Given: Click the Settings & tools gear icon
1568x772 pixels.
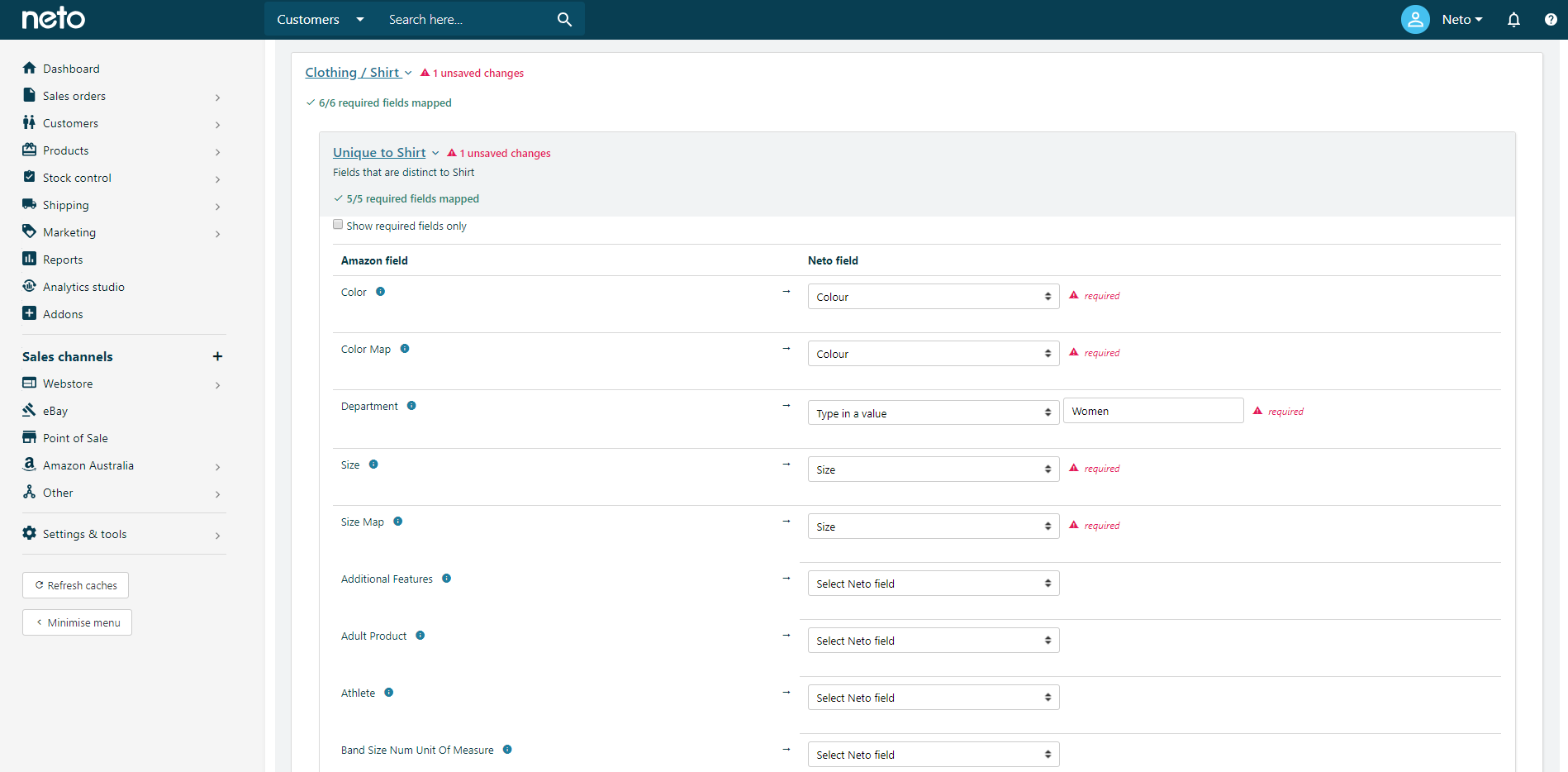Looking at the screenshot, I should (x=30, y=533).
